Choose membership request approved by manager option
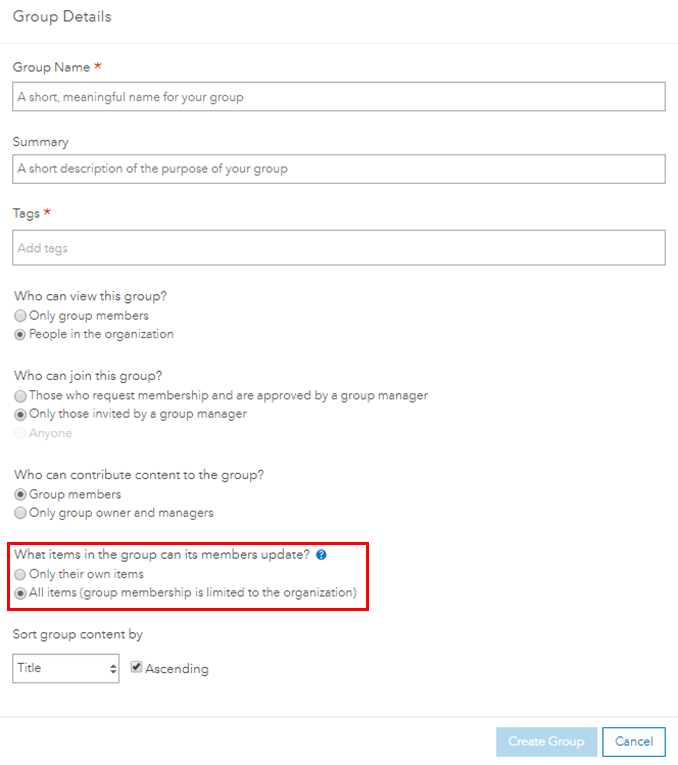The image size is (678, 765). point(20,395)
